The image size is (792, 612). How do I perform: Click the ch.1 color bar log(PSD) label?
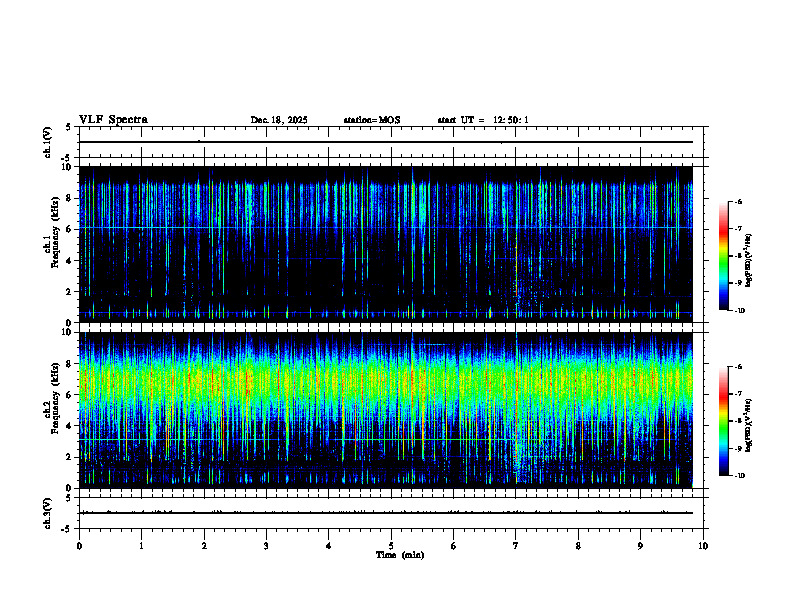point(749,260)
